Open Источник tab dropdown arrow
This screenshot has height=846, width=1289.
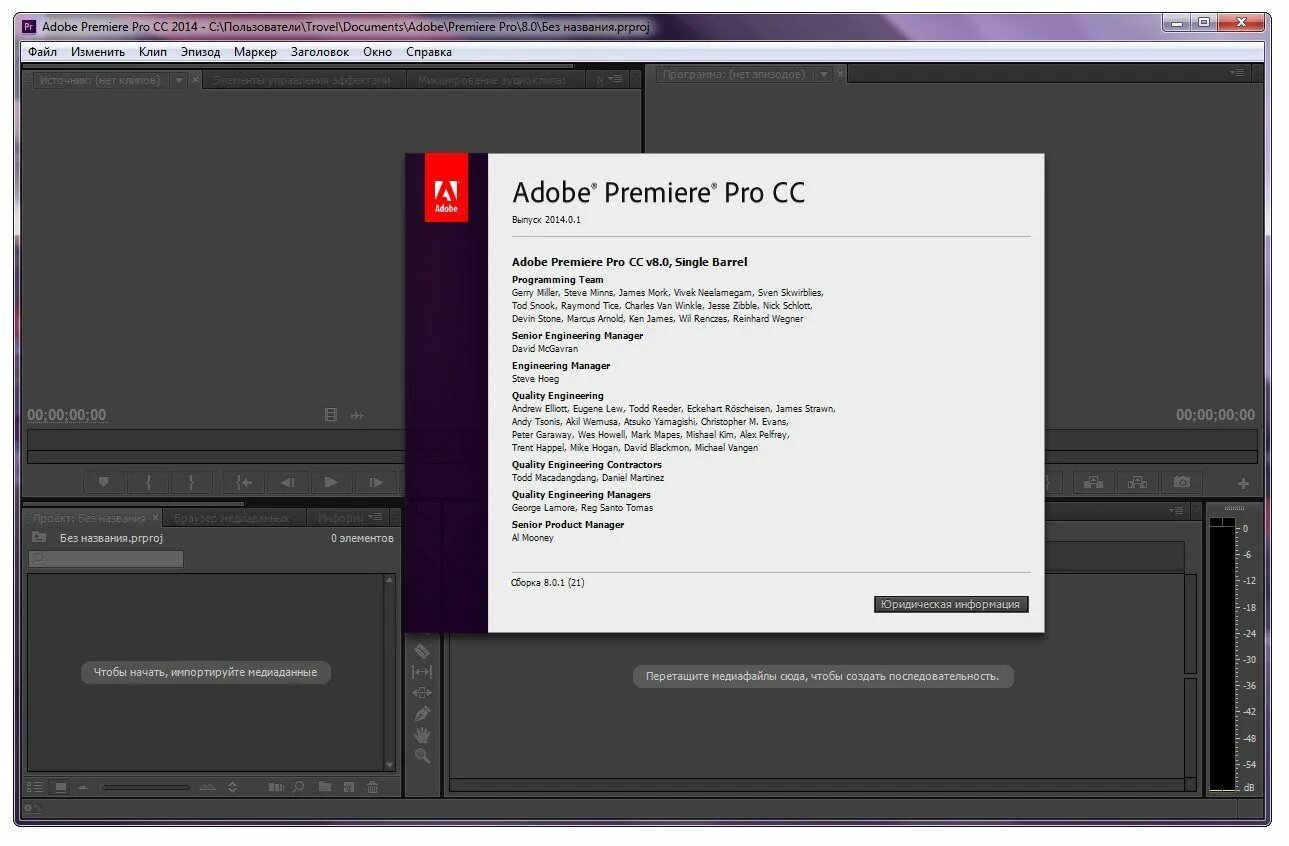179,80
